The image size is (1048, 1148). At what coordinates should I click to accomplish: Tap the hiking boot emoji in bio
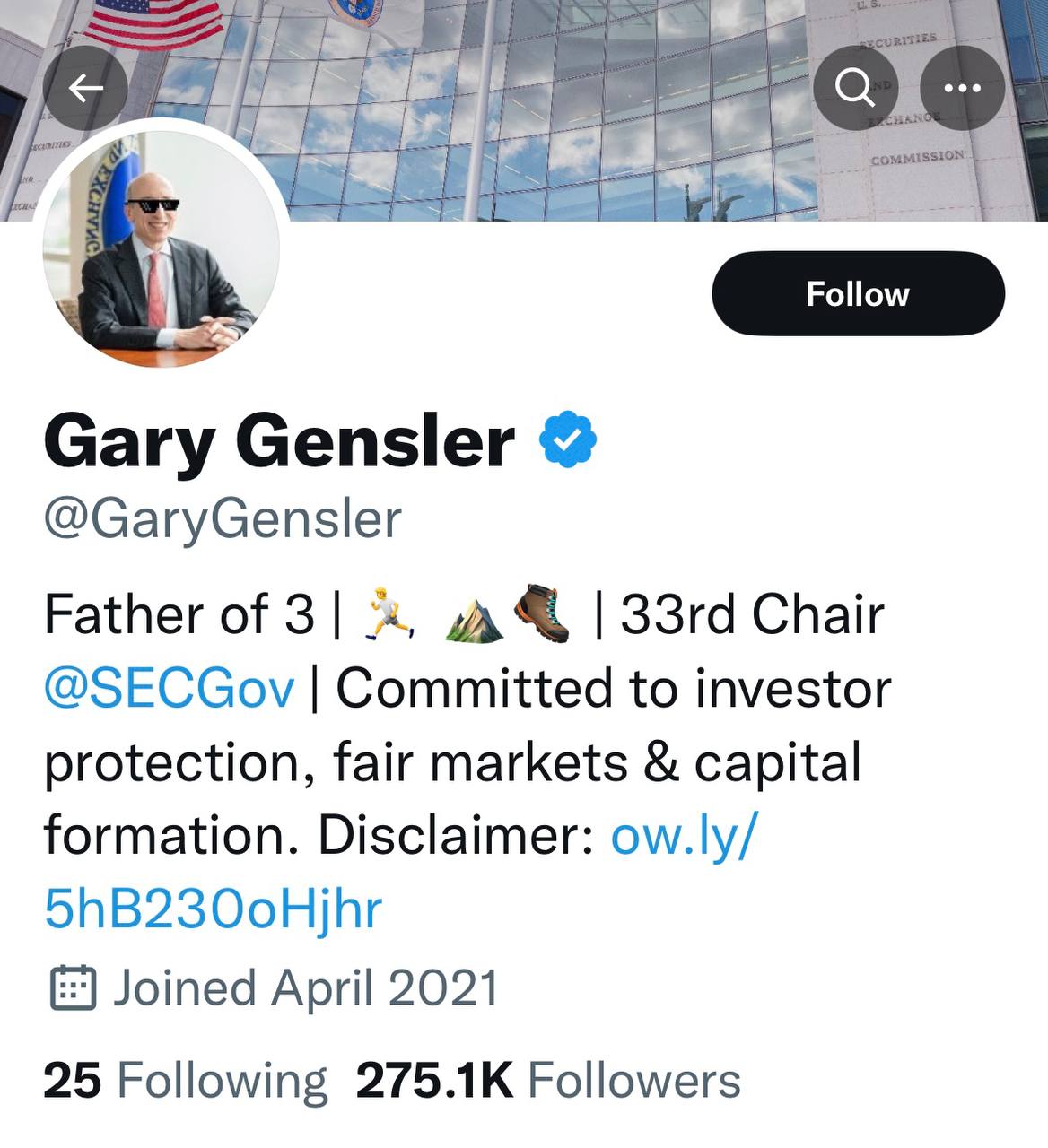pos(542,613)
